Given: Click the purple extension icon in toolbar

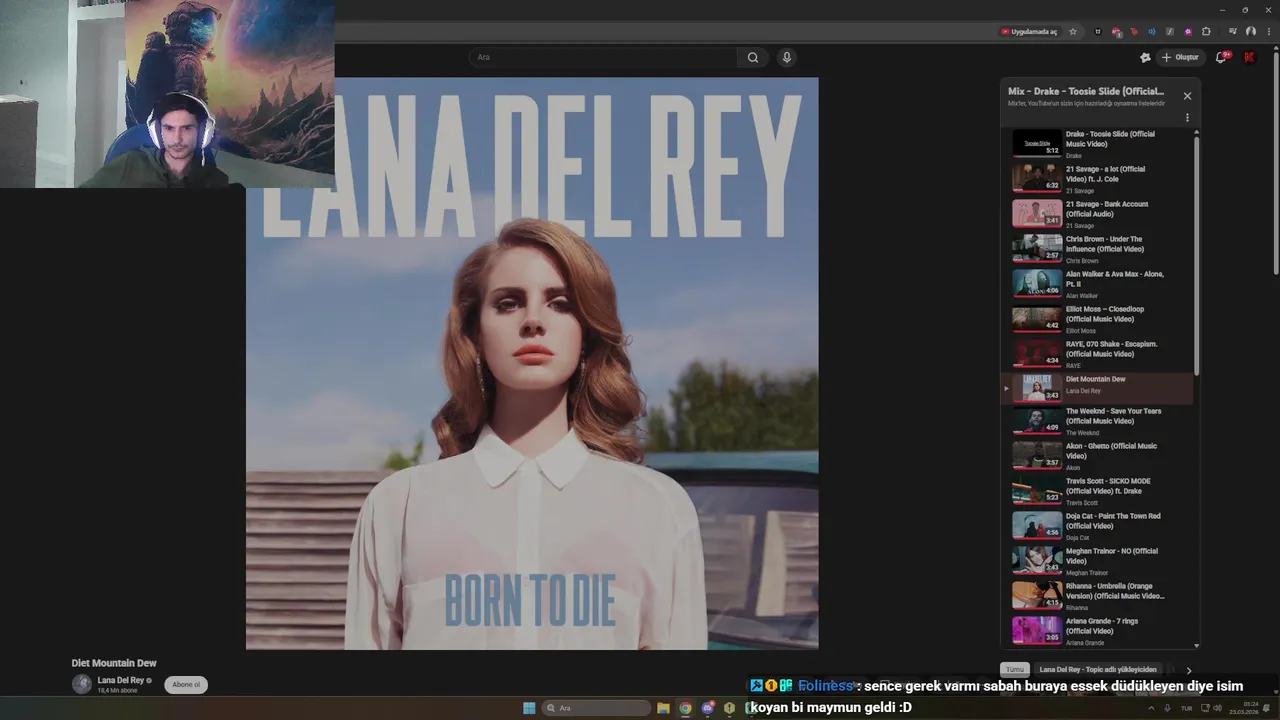Looking at the screenshot, I should (x=1188, y=31).
